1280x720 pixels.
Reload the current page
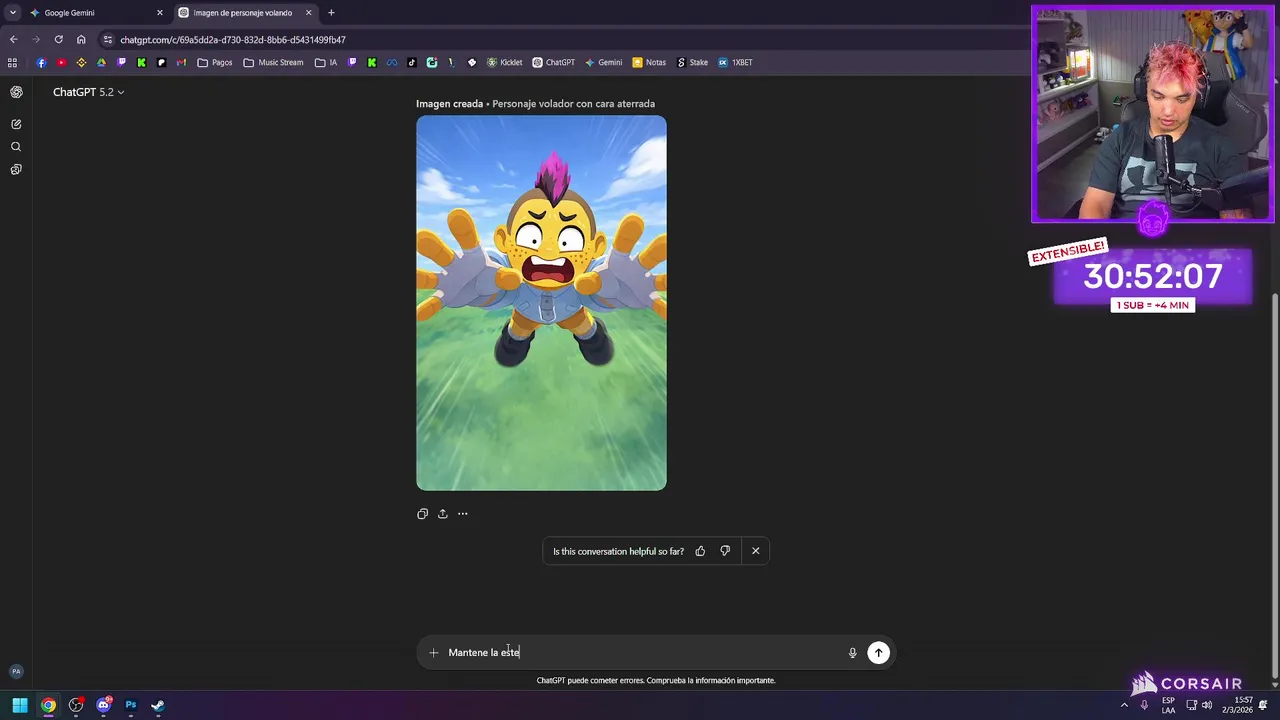[x=58, y=40]
